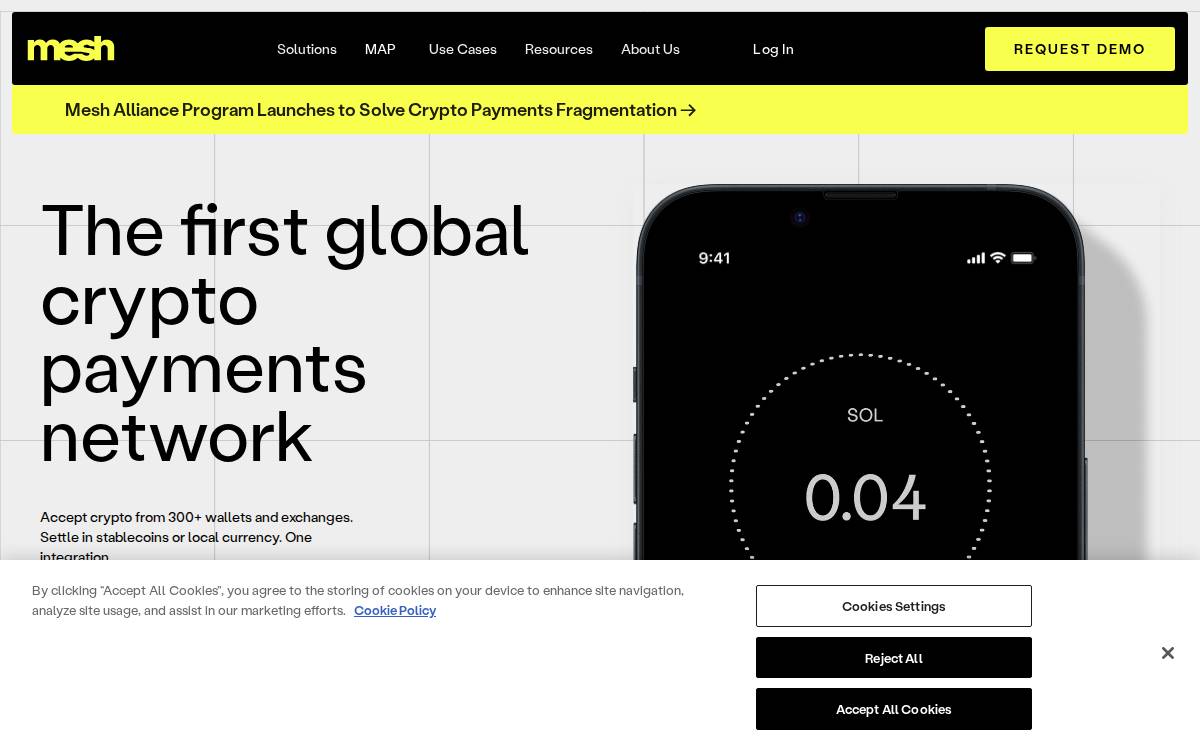
Task: Click Accept All Cookies
Action: click(x=894, y=709)
